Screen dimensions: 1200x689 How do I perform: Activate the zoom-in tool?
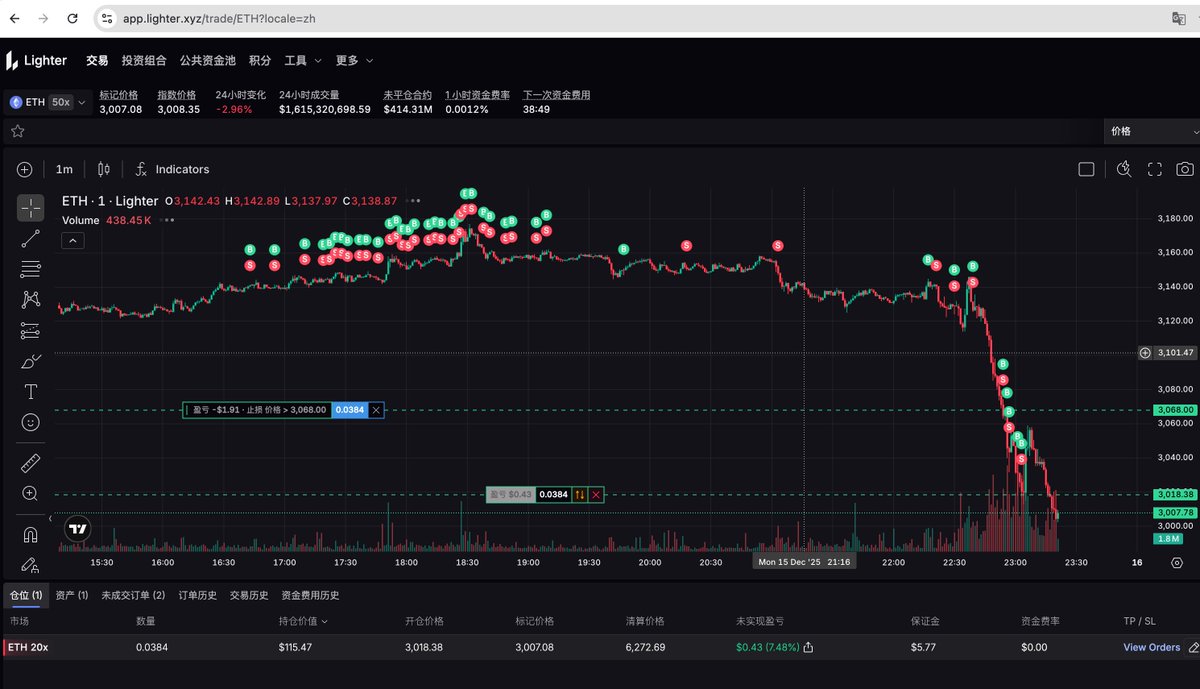(31, 493)
